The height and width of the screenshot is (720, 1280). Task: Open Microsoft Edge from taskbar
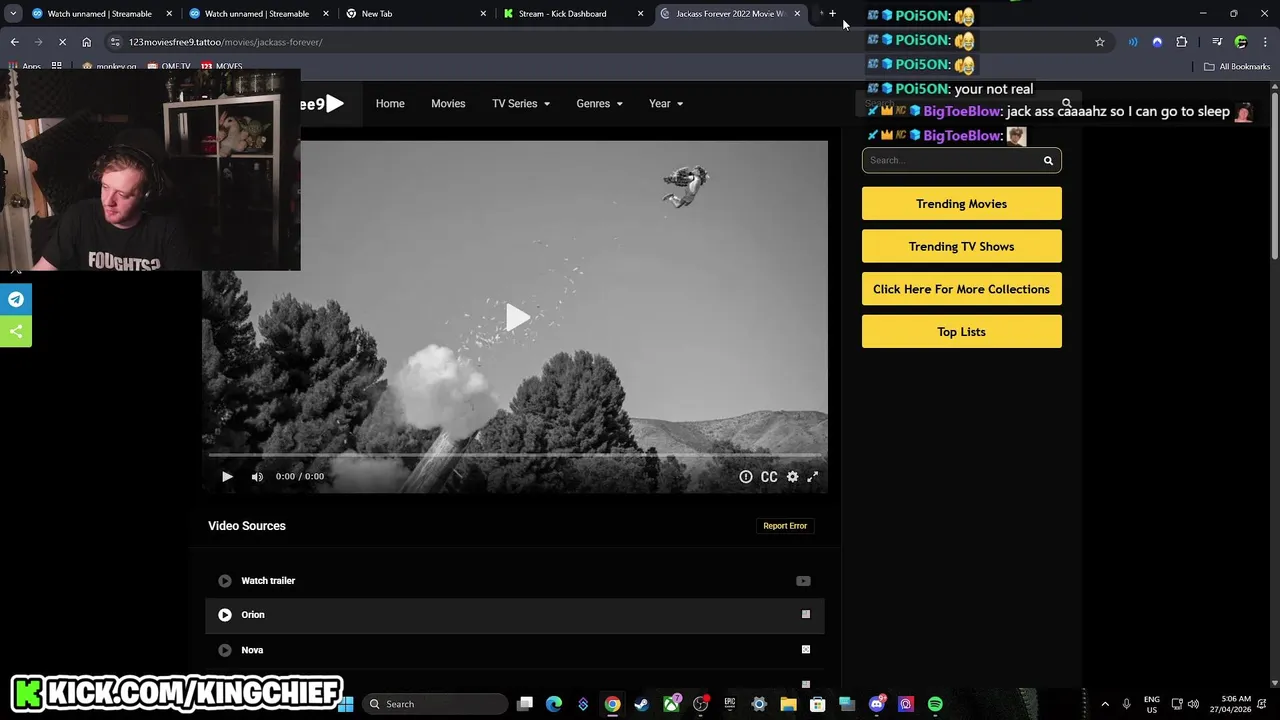click(554, 704)
